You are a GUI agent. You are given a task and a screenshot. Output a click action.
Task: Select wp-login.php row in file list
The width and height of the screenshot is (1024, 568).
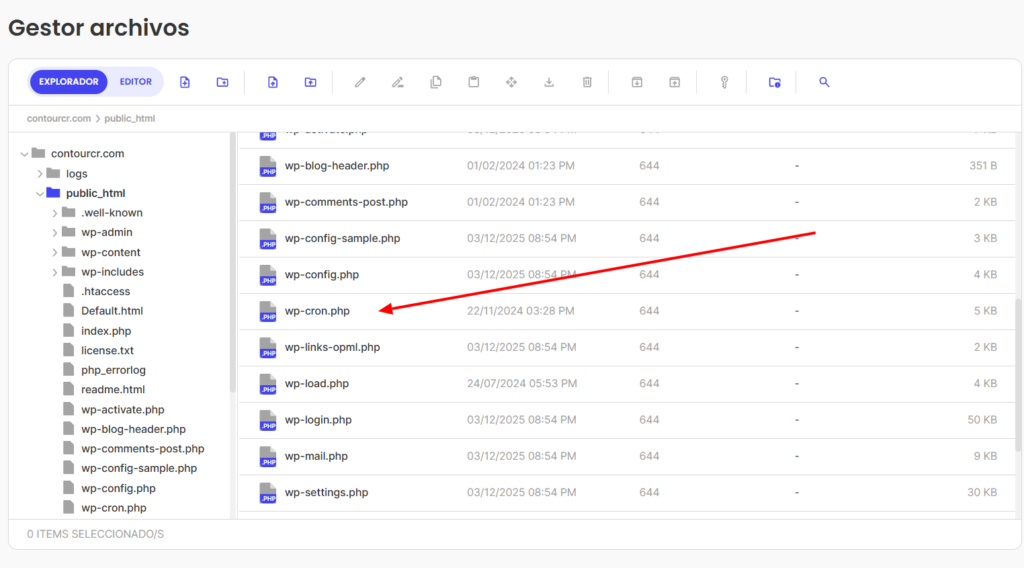[318, 420]
